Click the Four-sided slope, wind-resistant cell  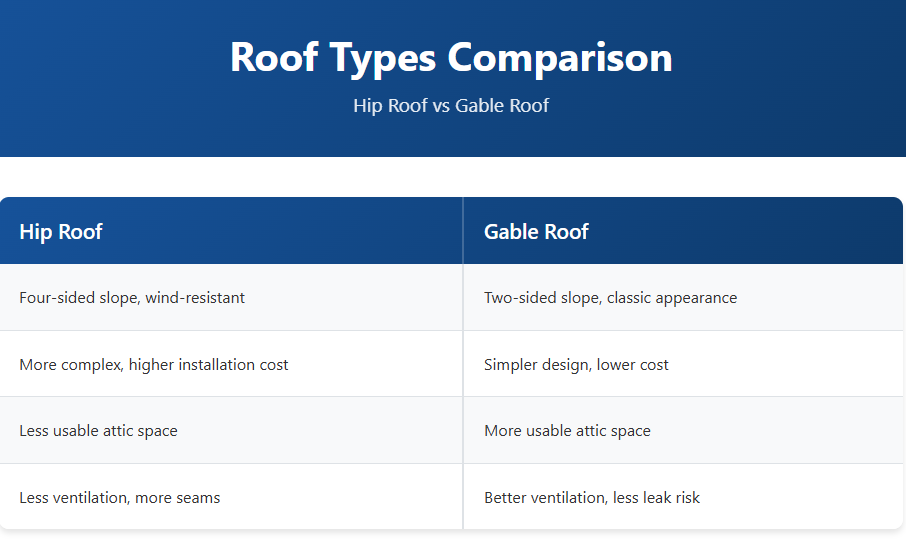(132, 298)
